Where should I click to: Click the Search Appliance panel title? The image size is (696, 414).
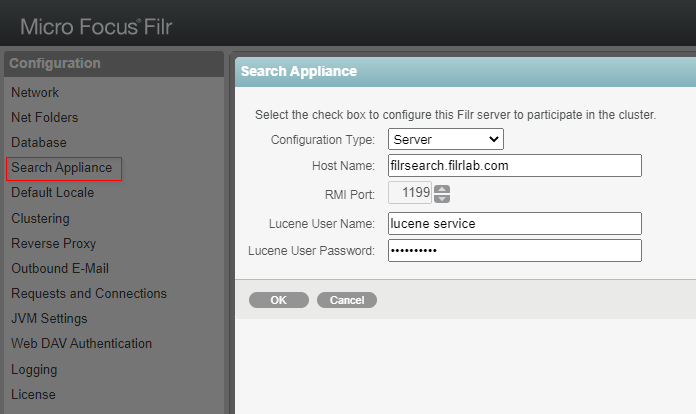pos(299,71)
